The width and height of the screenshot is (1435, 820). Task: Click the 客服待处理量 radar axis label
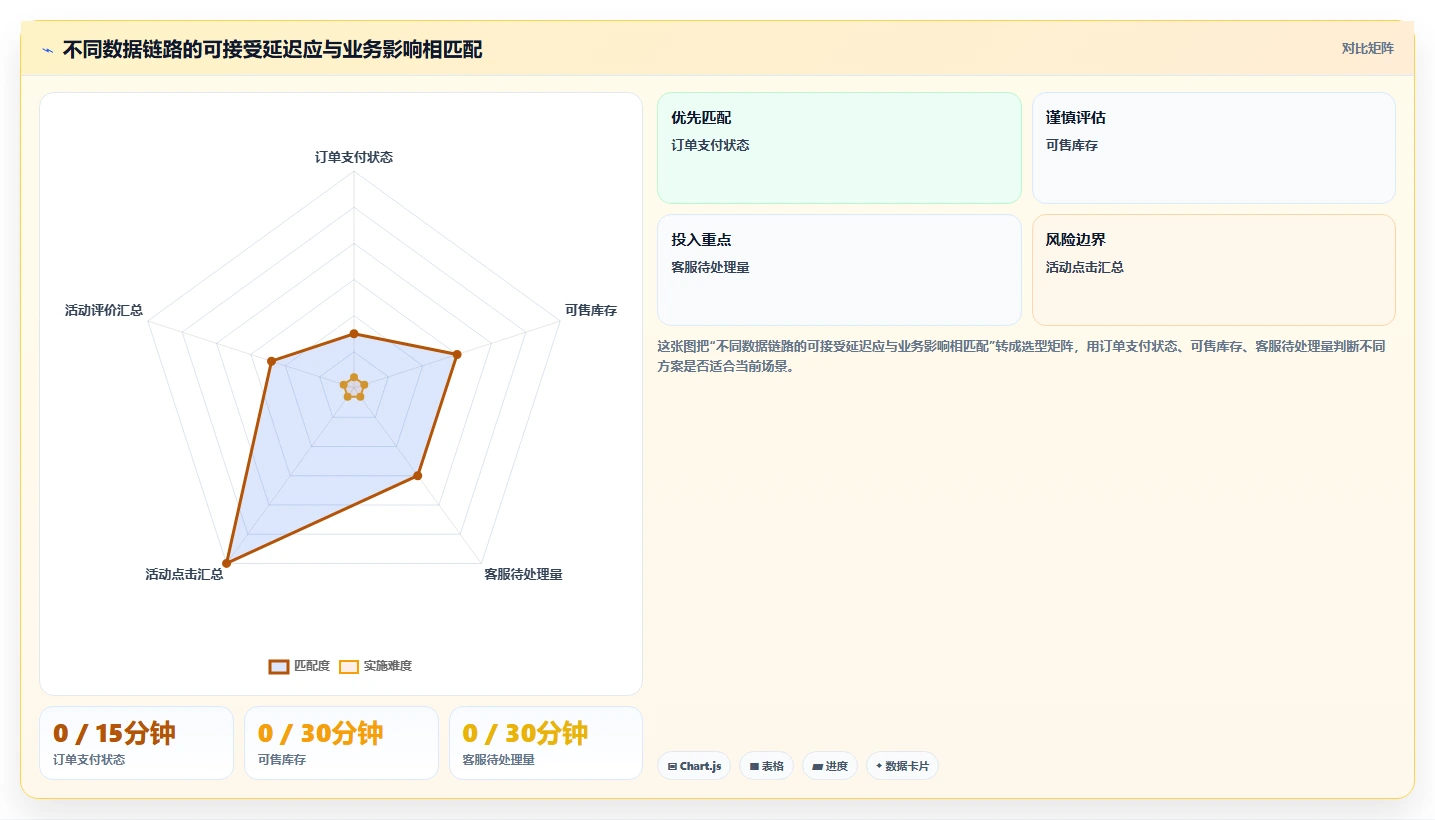pos(523,574)
